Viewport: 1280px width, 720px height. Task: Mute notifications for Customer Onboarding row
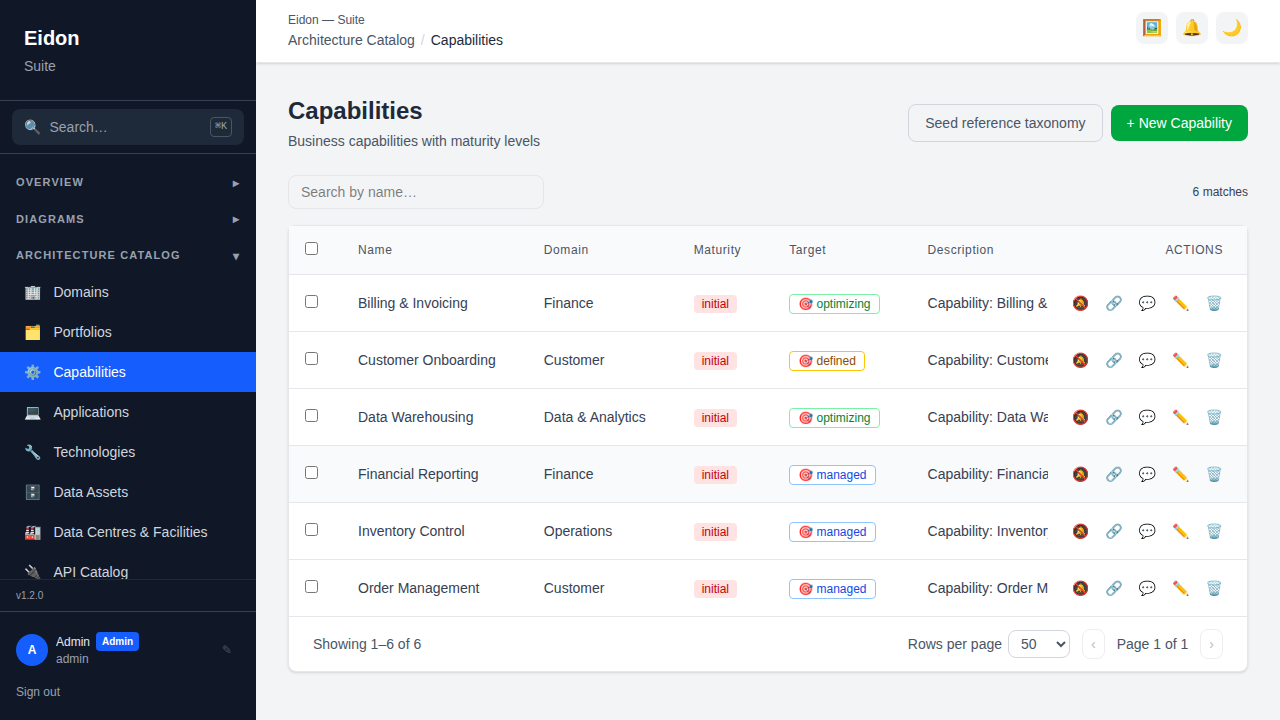(x=1080, y=360)
